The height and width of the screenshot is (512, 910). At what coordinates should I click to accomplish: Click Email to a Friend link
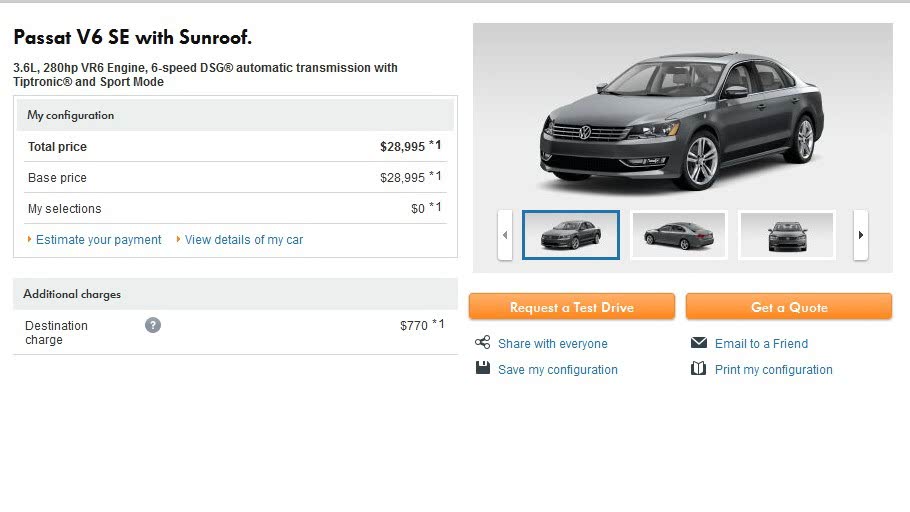tap(761, 344)
